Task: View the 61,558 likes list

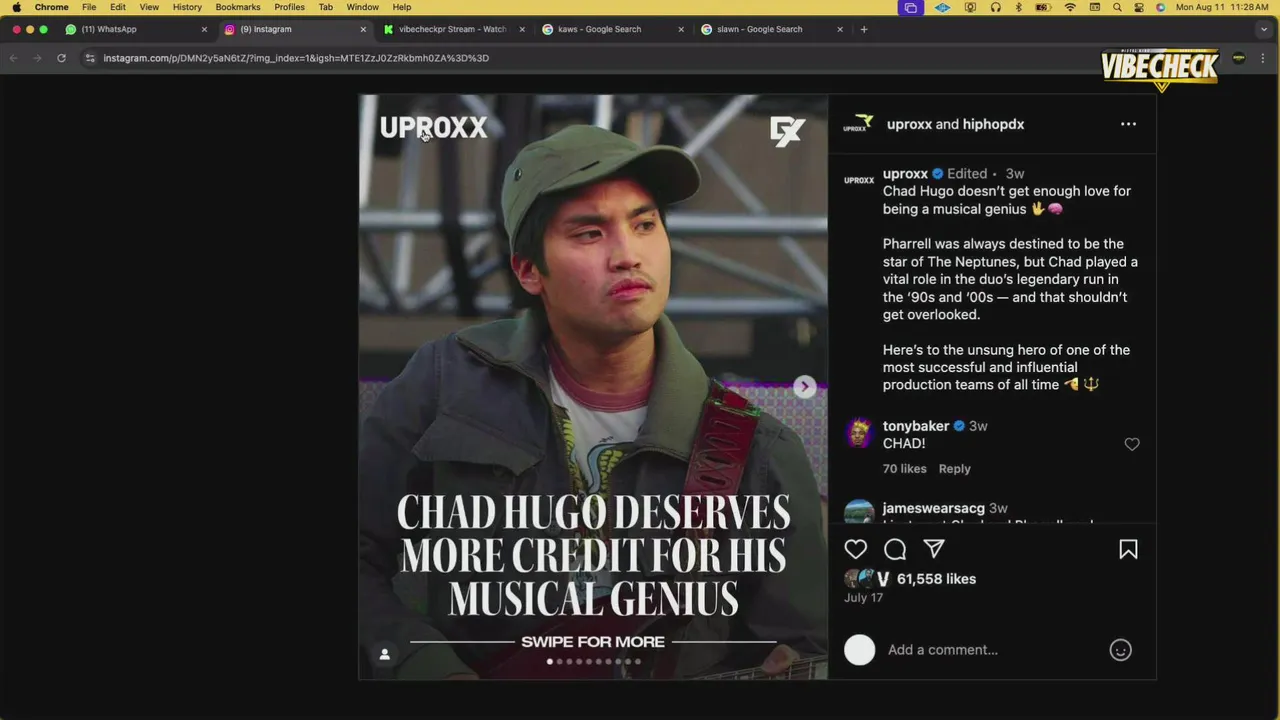Action: click(x=936, y=579)
